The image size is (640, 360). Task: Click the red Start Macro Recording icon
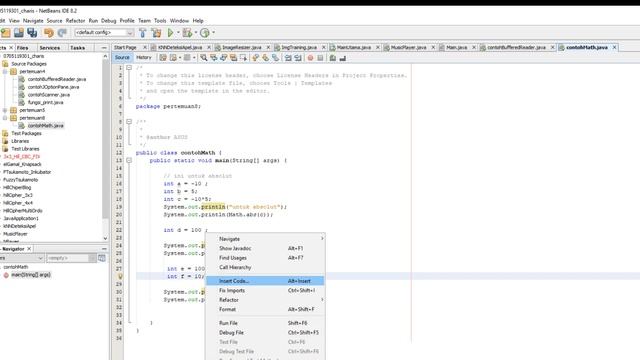[x=310, y=58]
